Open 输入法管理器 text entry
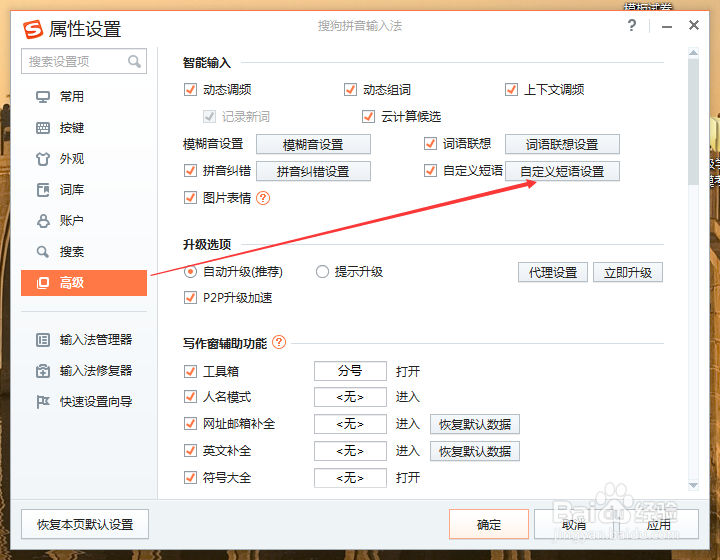 pos(96,340)
